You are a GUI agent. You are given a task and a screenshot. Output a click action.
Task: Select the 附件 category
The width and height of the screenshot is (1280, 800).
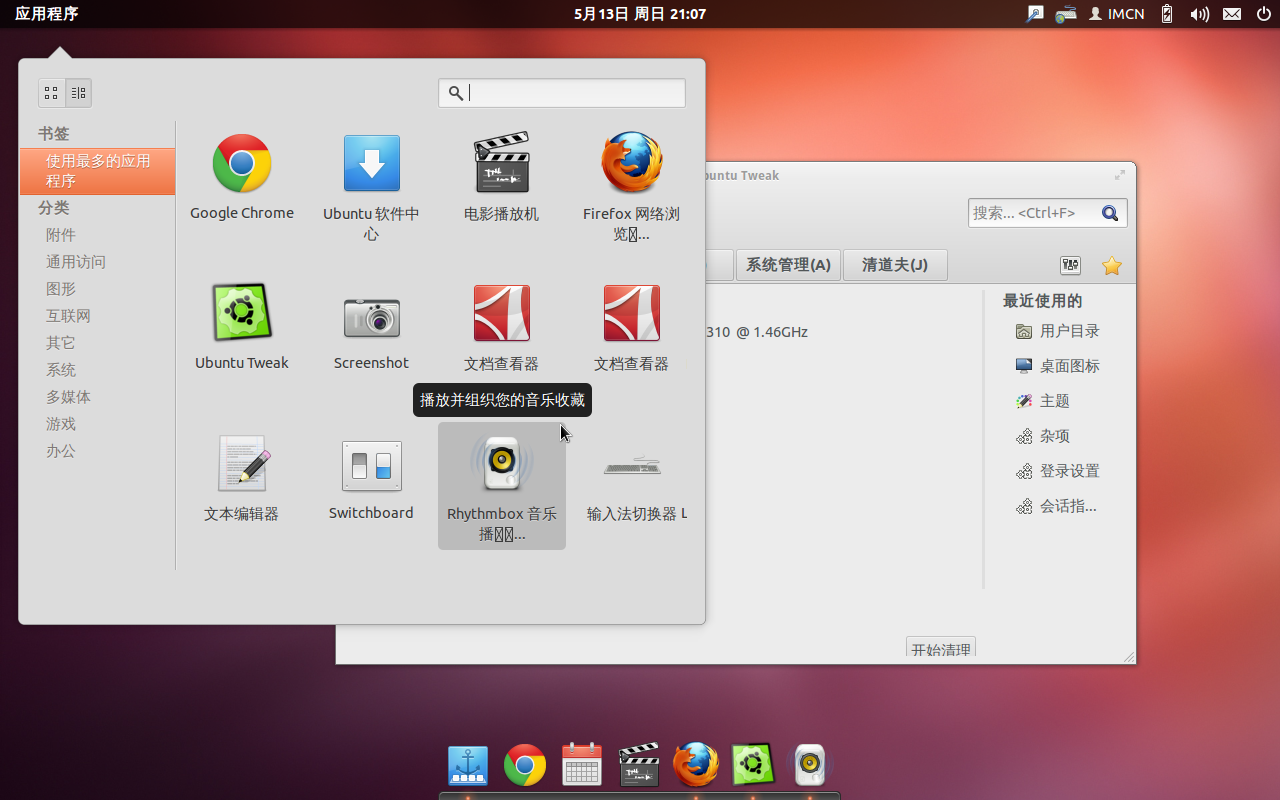(x=61, y=235)
